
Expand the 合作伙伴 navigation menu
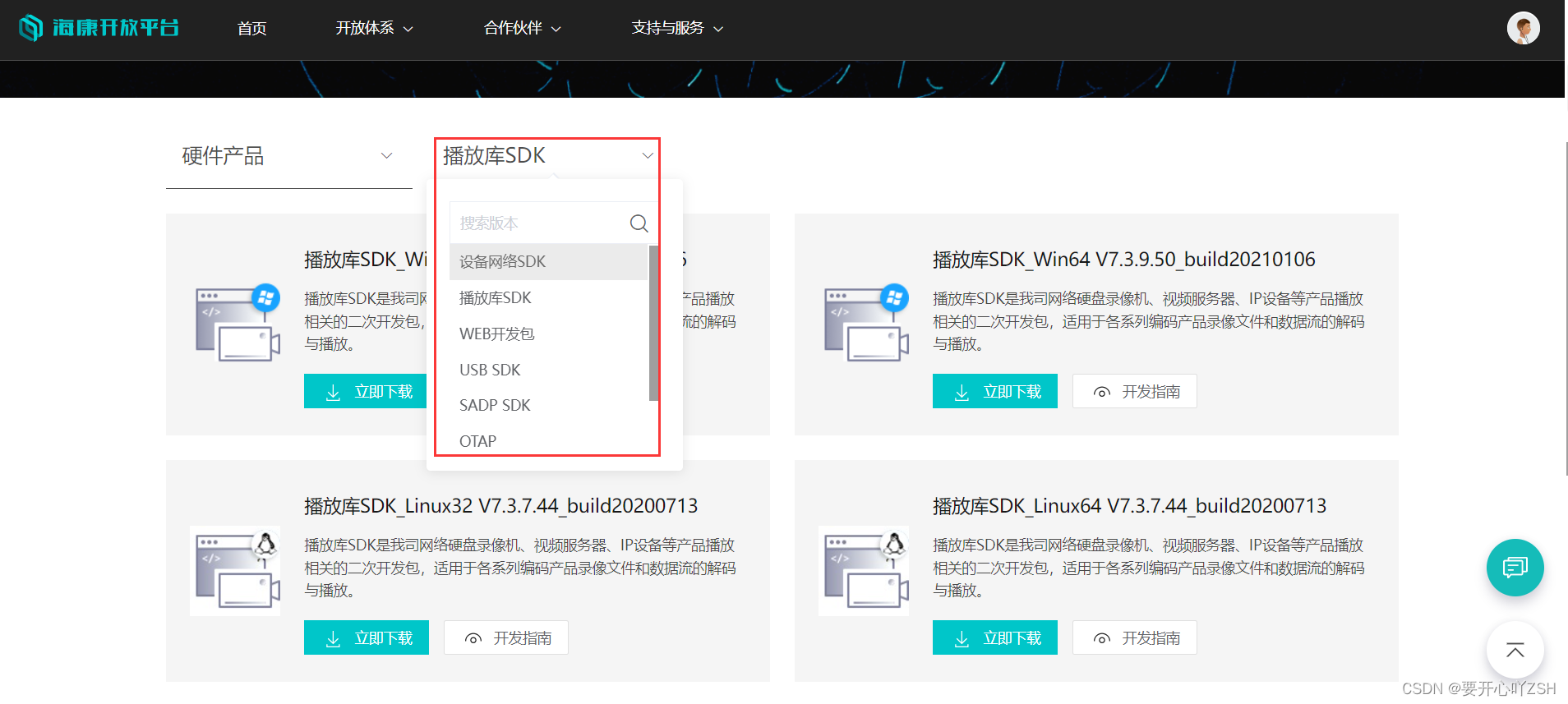(522, 28)
